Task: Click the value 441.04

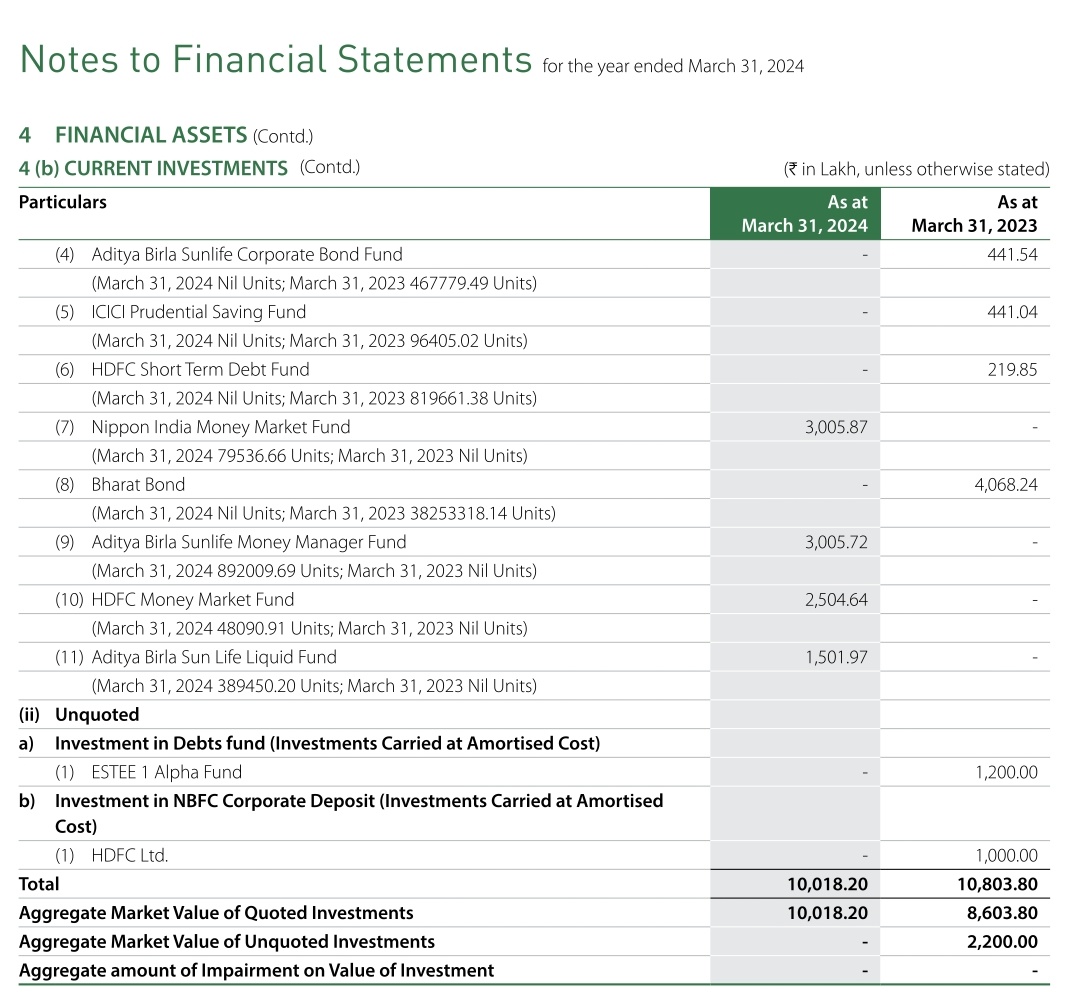Action: pyautogui.click(x=1012, y=312)
